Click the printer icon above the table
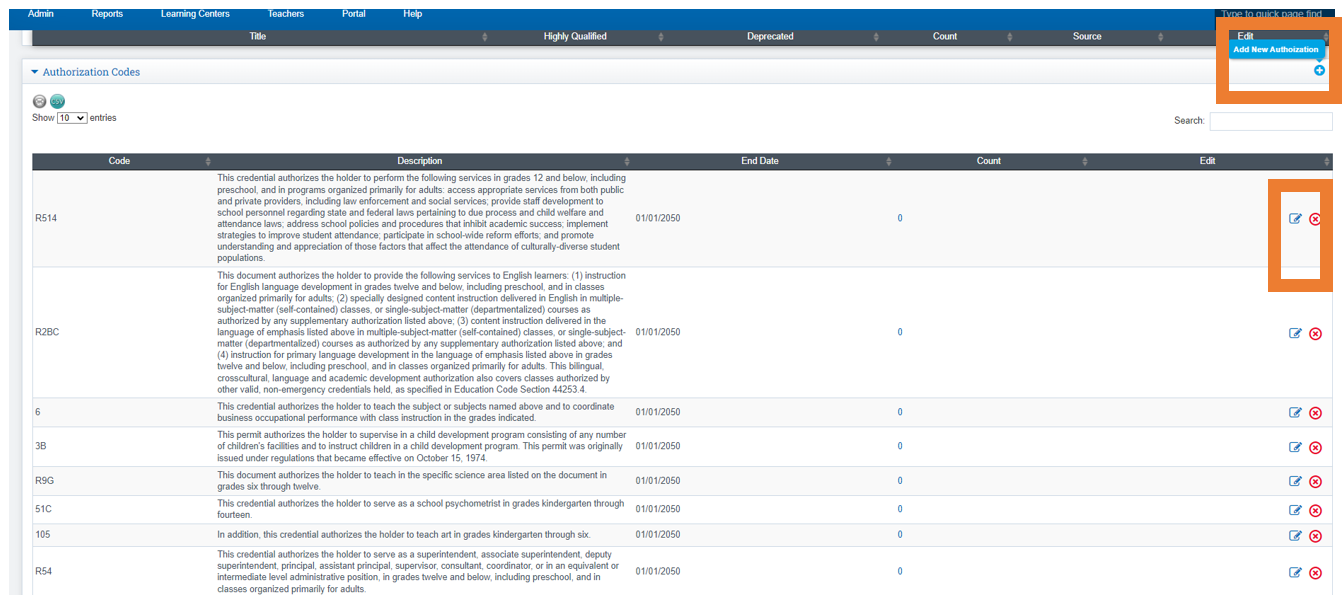This screenshot has height=599, width=1344. 39,101
